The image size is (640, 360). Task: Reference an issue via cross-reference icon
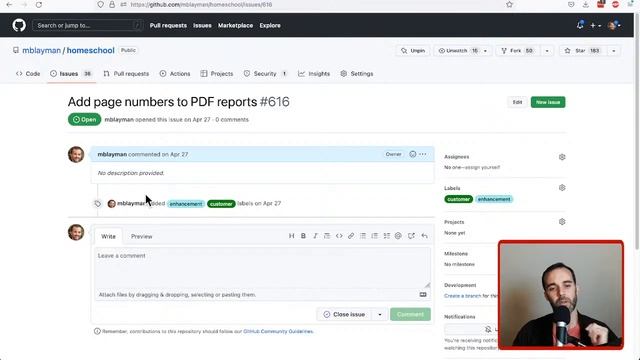point(411,236)
